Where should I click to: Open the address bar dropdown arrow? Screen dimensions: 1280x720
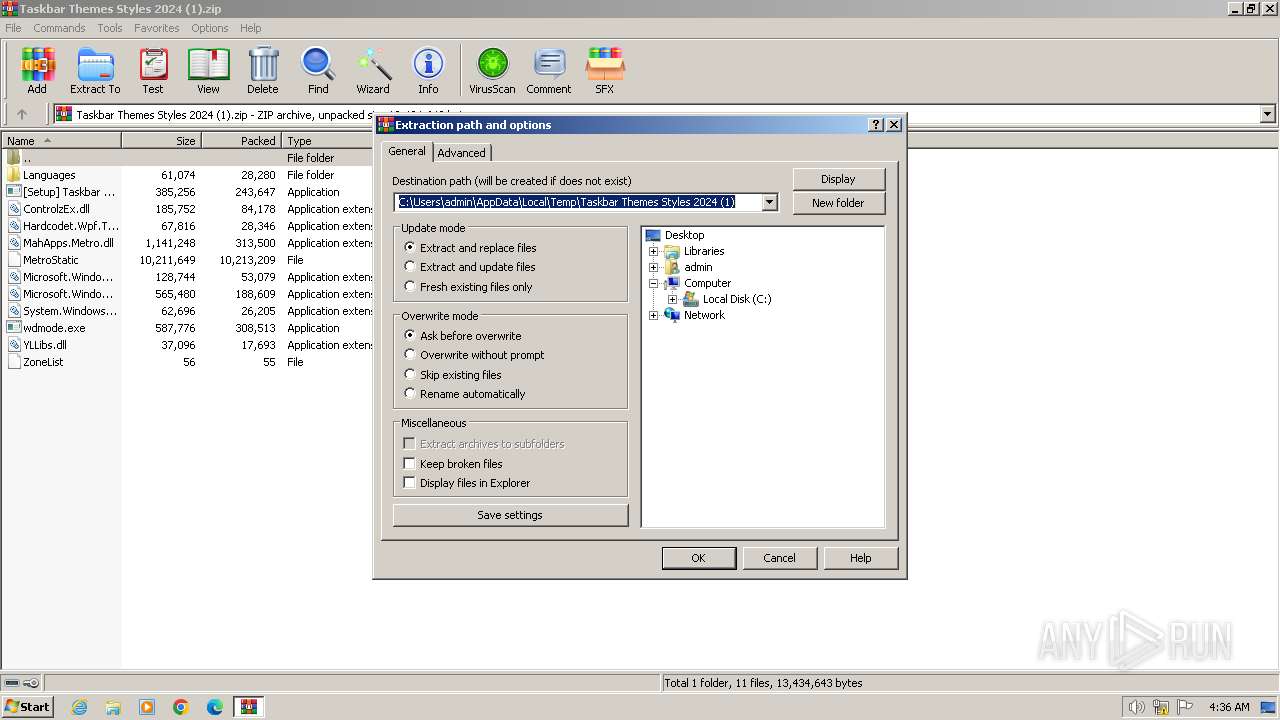coord(1267,115)
